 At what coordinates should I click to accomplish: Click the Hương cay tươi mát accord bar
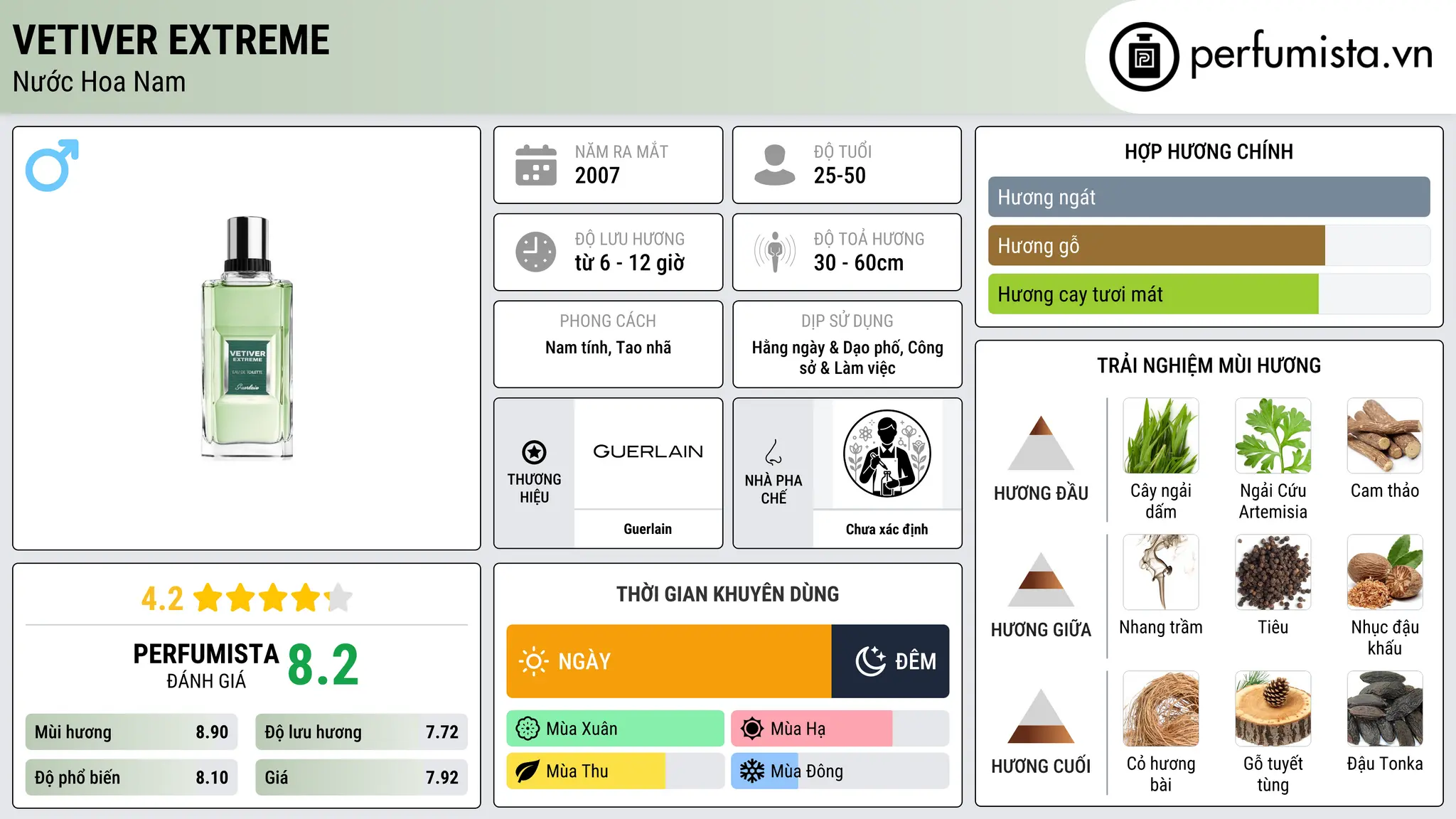click(x=1209, y=294)
